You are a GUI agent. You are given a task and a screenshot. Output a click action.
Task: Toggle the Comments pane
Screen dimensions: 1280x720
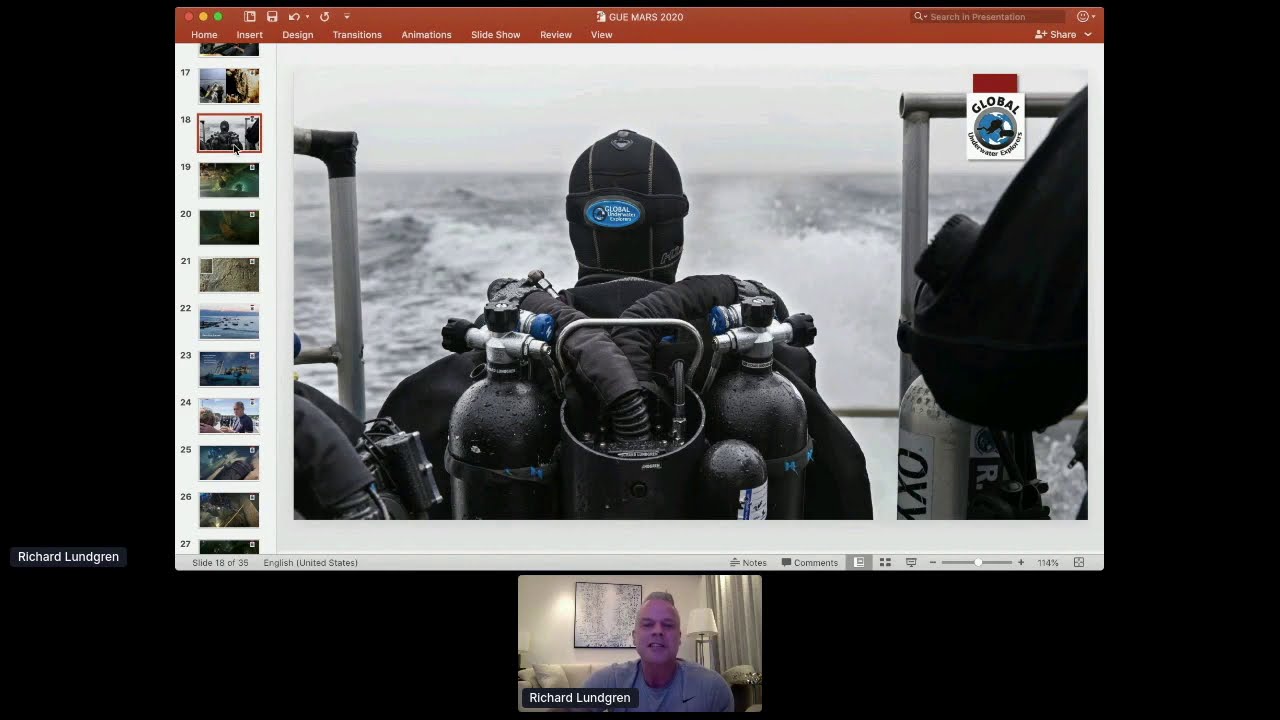pyautogui.click(x=810, y=563)
